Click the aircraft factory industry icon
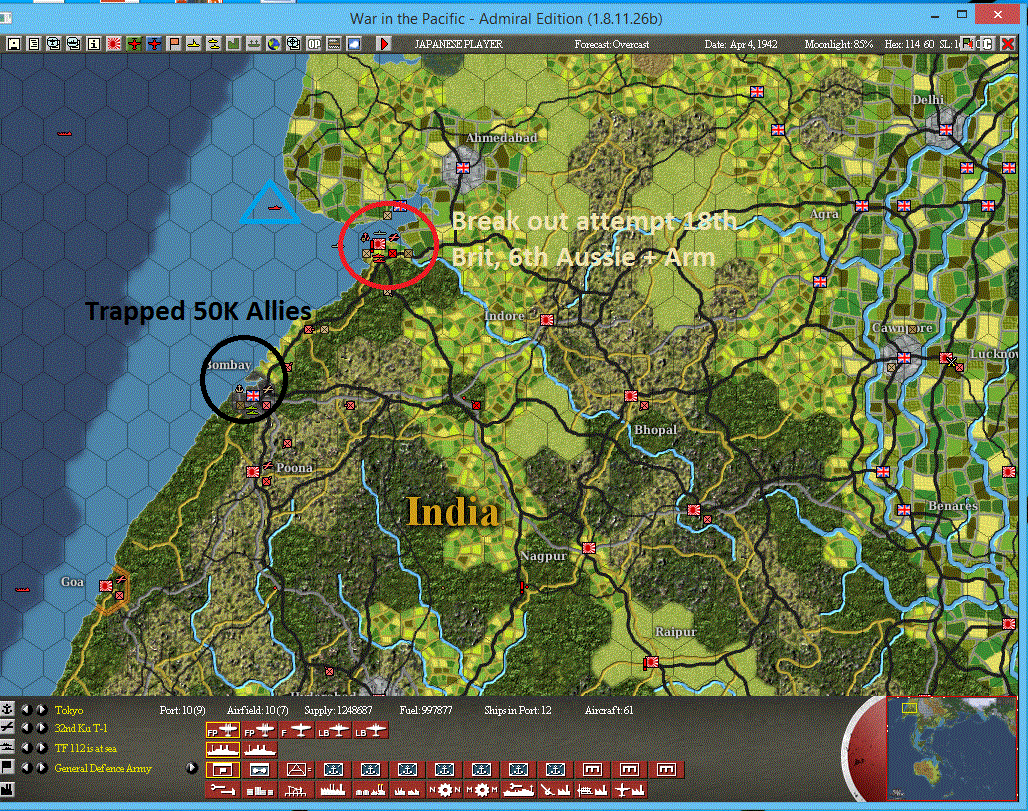The image size is (1028, 811). (629, 790)
